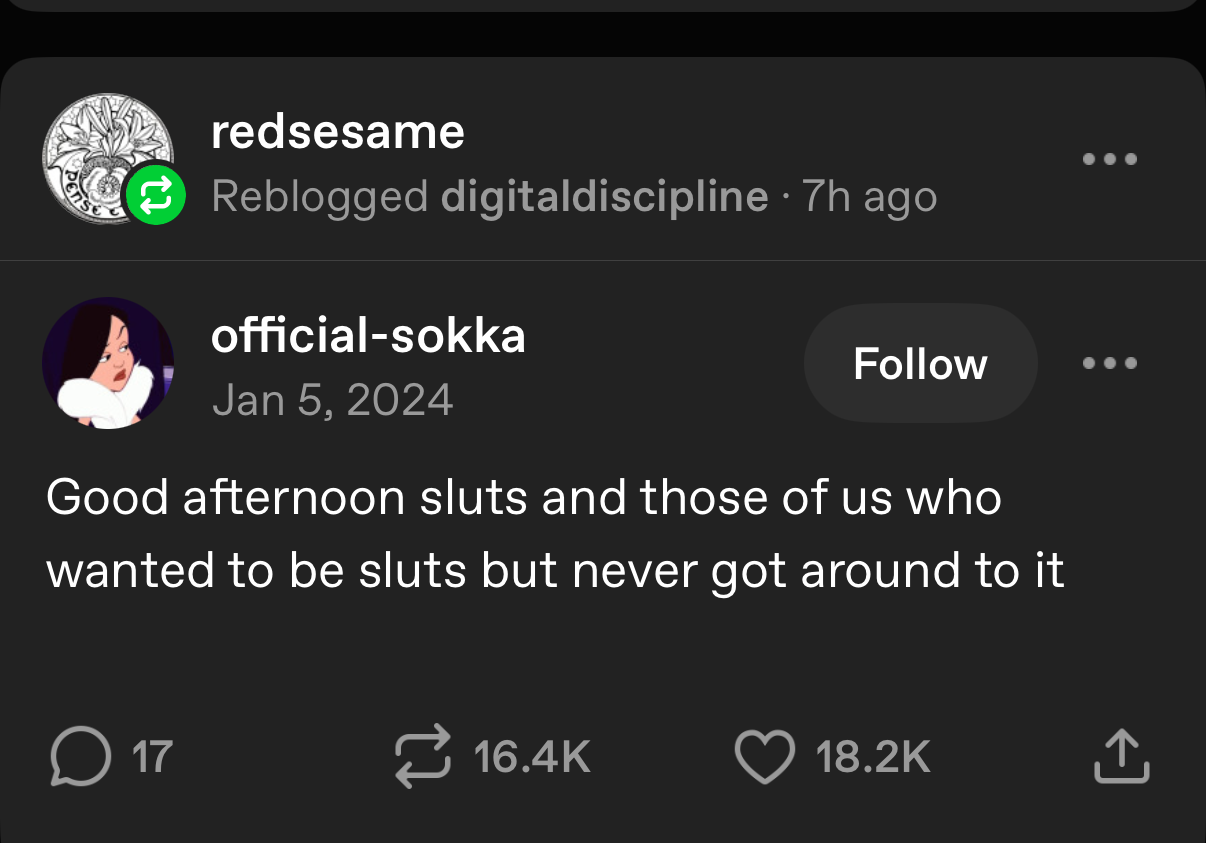Image resolution: width=1206 pixels, height=843 pixels.
Task: Open official-sokka's avatar picture
Action: pos(108,363)
